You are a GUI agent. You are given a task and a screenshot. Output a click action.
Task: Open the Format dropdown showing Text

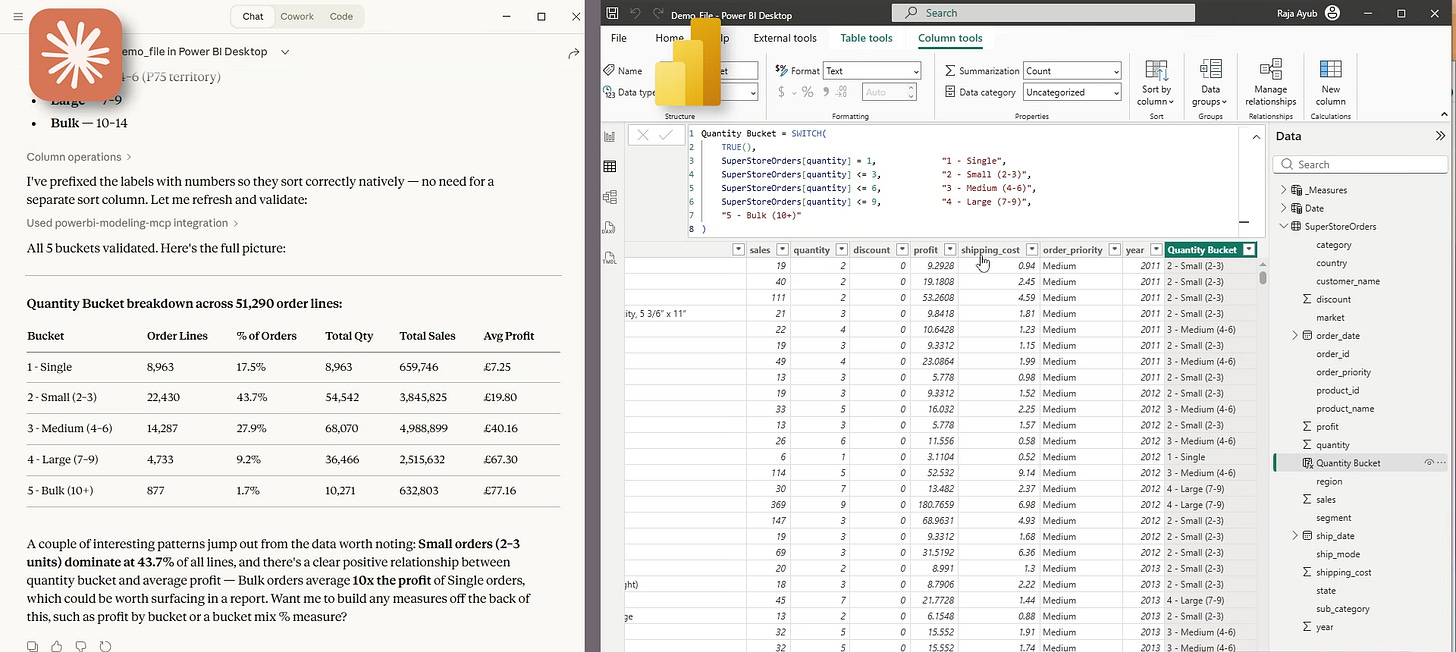[871, 71]
